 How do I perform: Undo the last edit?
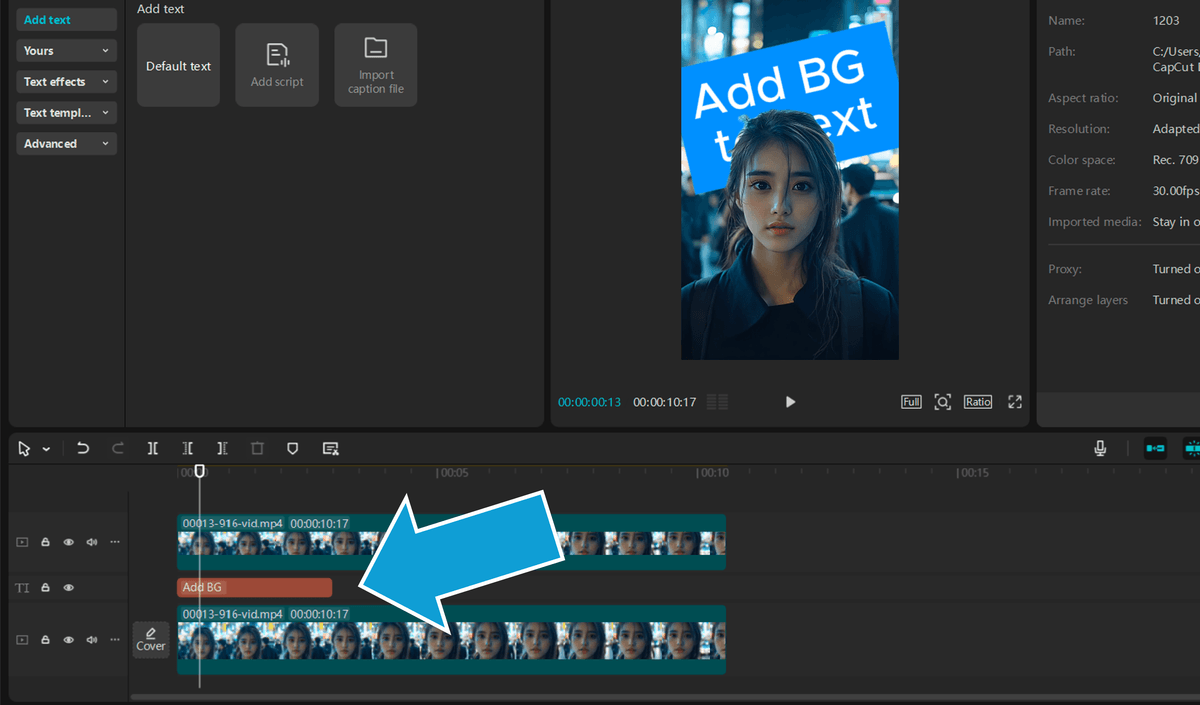click(x=83, y=449)
